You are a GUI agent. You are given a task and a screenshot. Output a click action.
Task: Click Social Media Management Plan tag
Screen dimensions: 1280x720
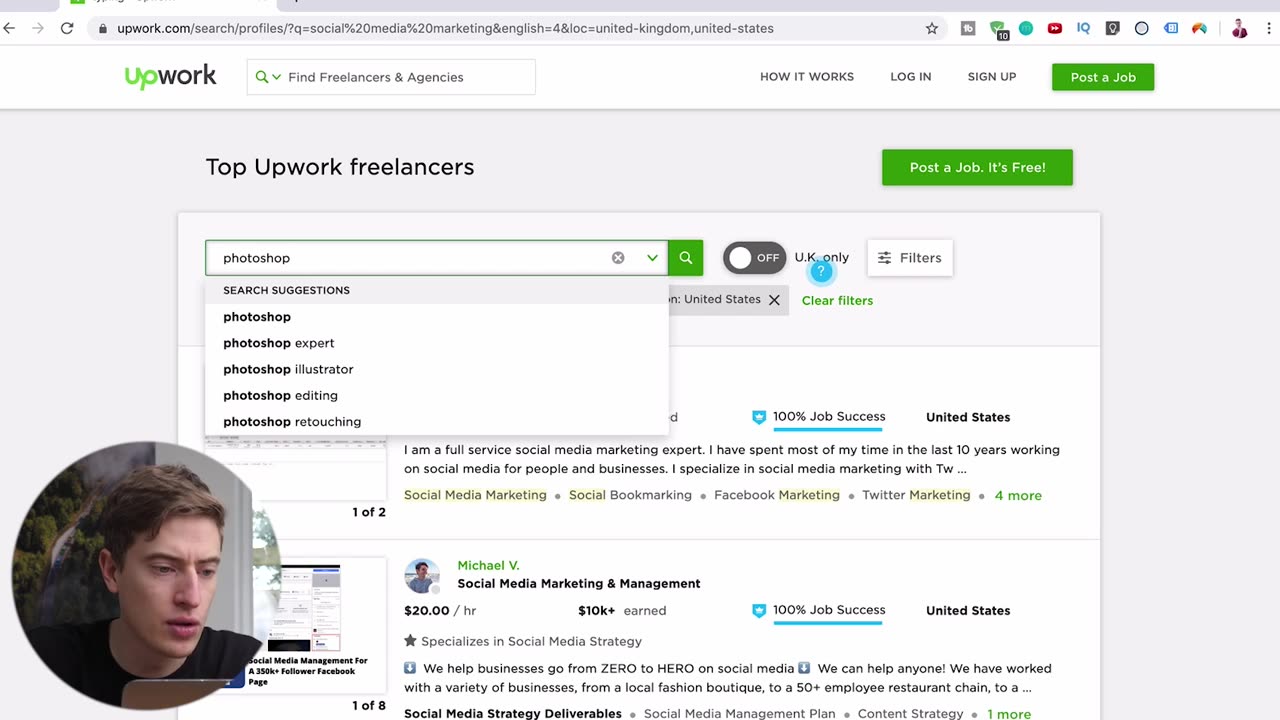(739, 714)
